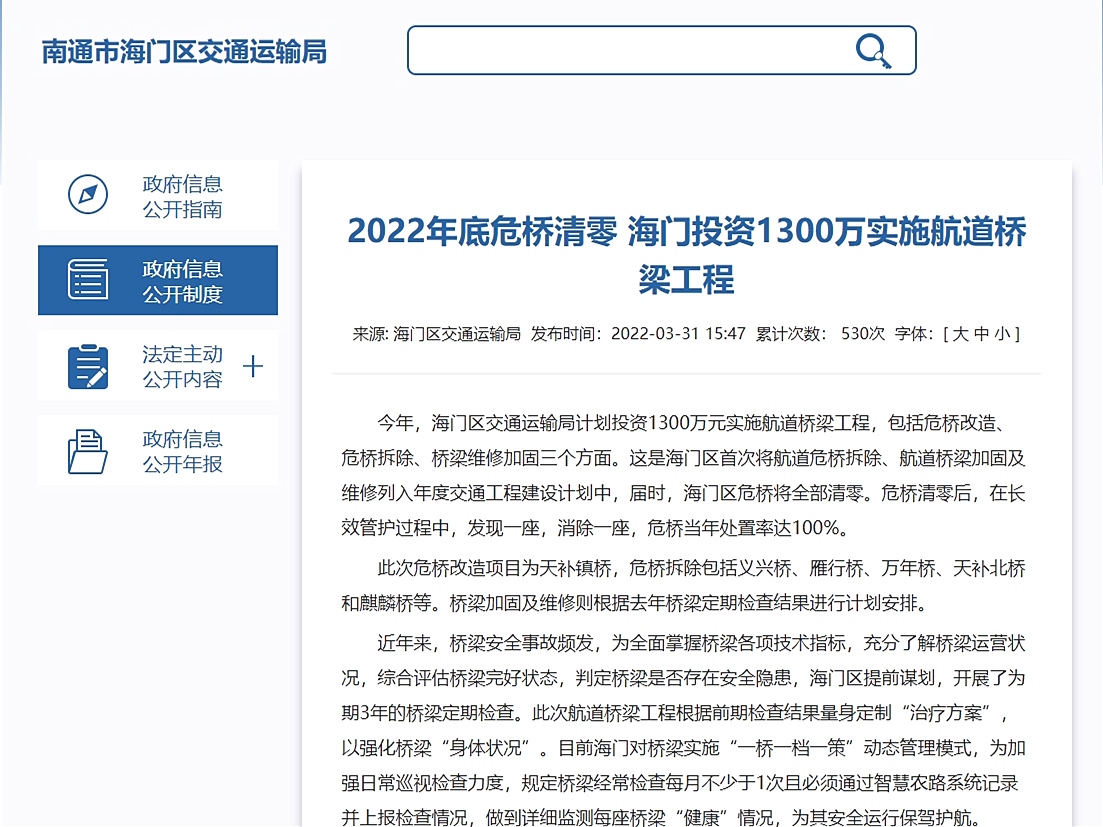Click source text 来源: 海门区交通运输局
Viewport: 1103px width, 827px height.
436,334
